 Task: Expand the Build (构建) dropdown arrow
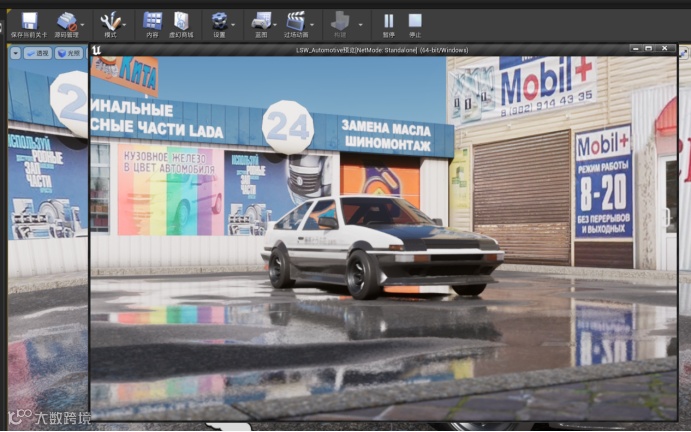click(360, 25)
